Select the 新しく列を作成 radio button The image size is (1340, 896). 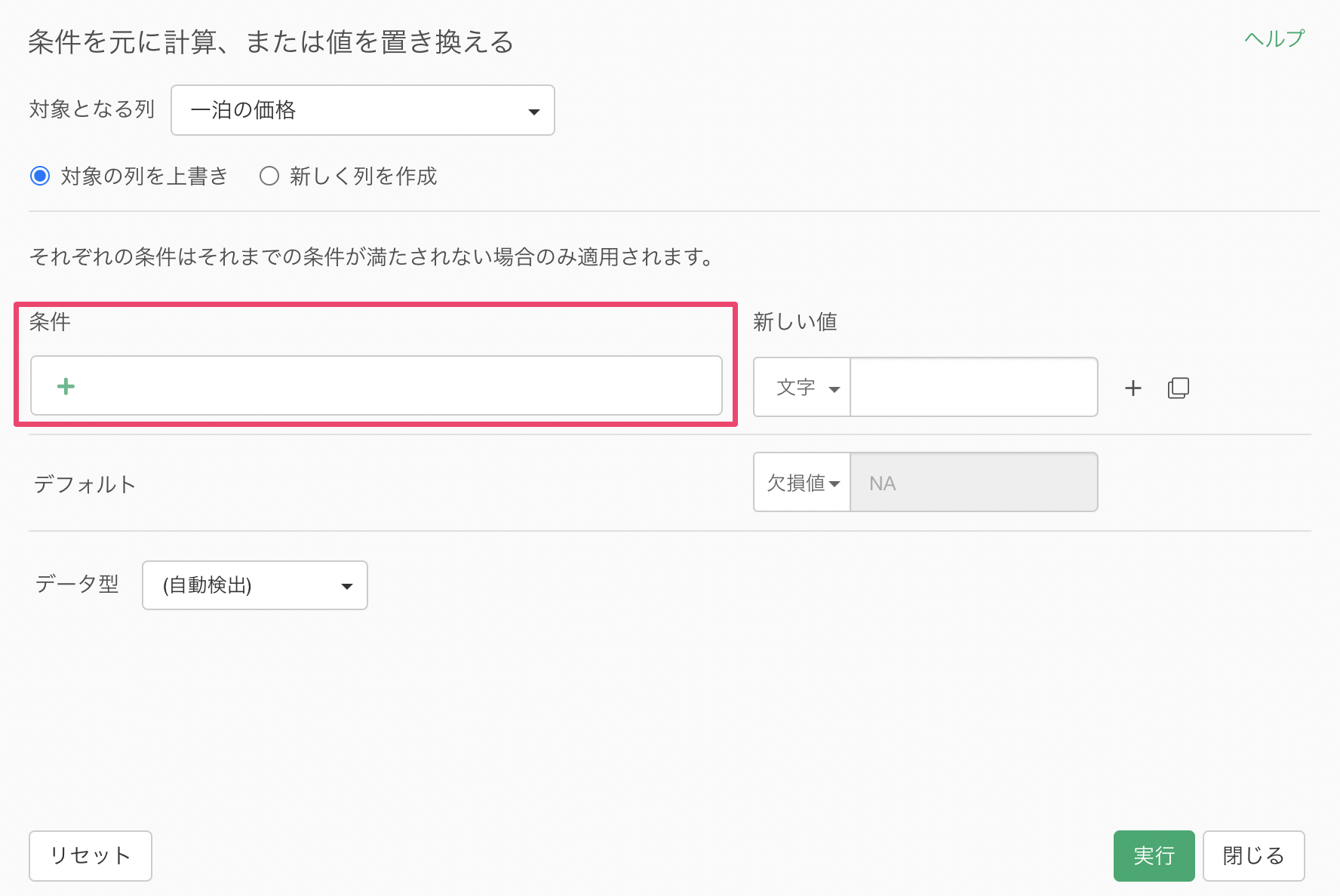click(269, 176)
